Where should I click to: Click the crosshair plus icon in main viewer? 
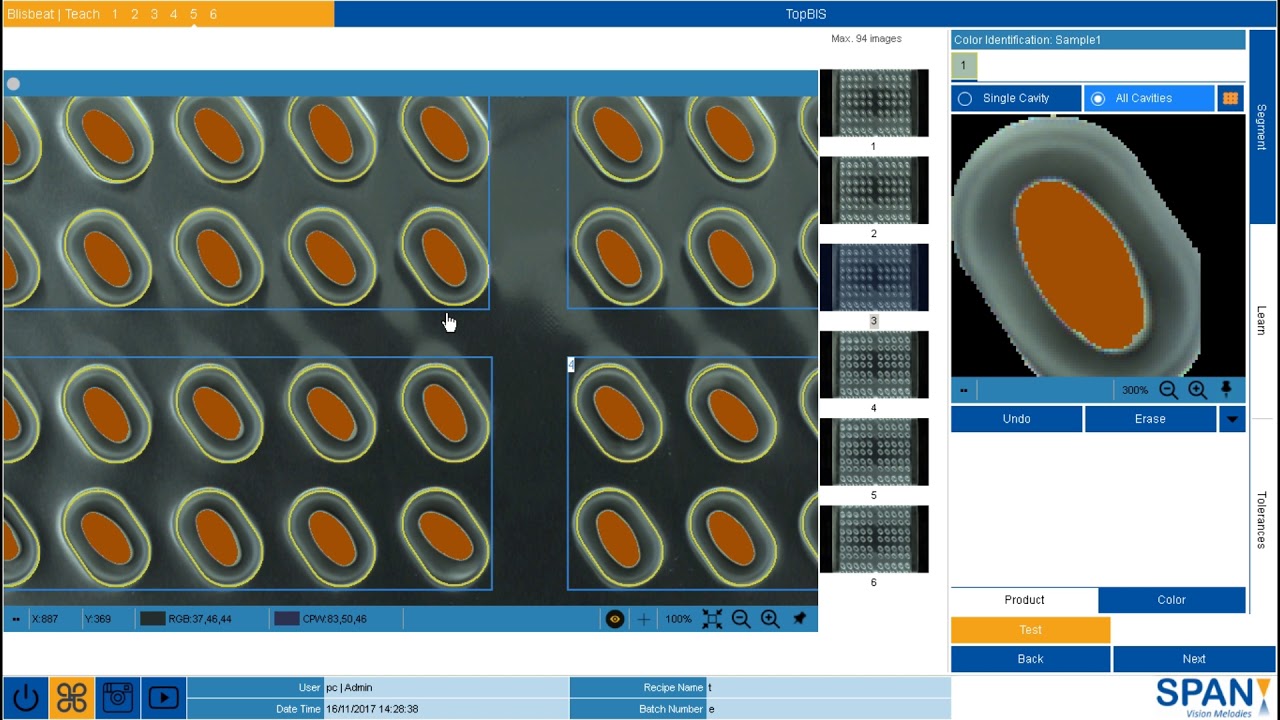coord(644,619)
